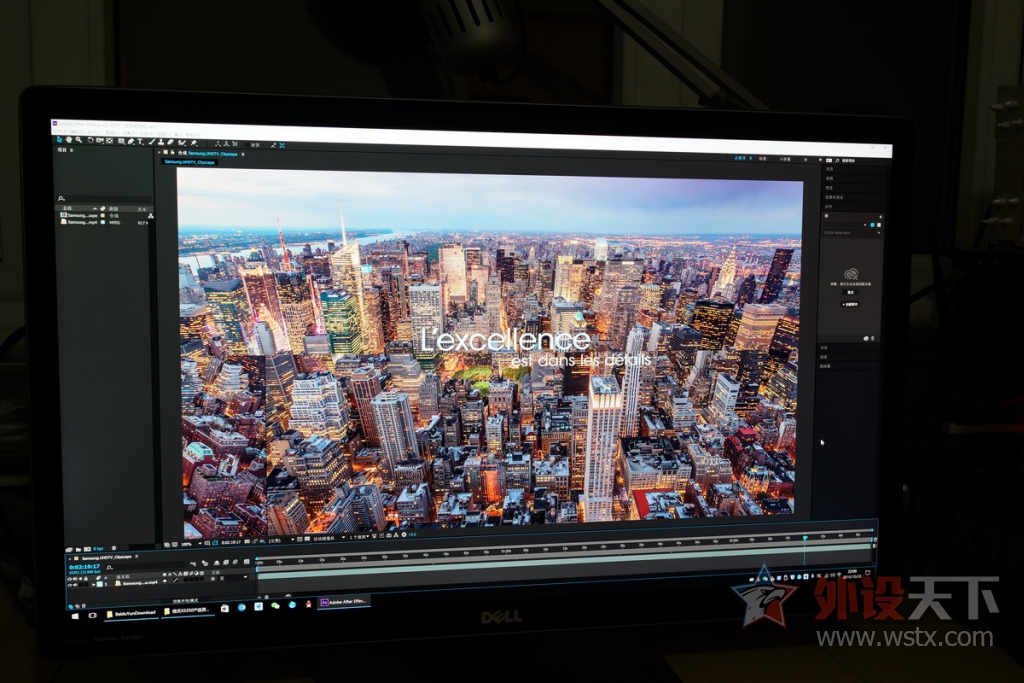Viewport: 1024px width, 683px height.
Task: Select the Rectangle shape tool
Action: [121, 141]
